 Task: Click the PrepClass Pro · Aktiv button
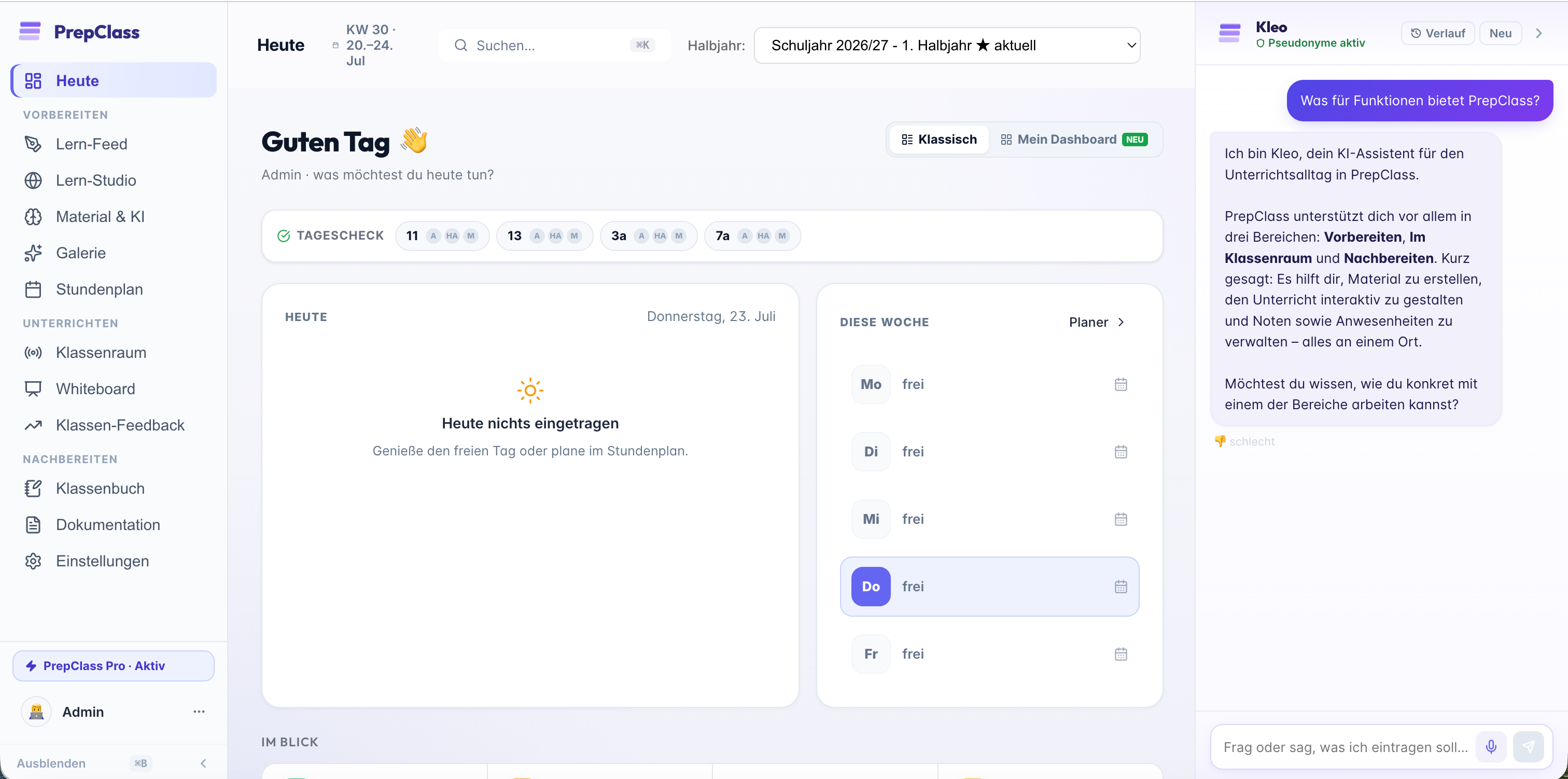(114, 666)
